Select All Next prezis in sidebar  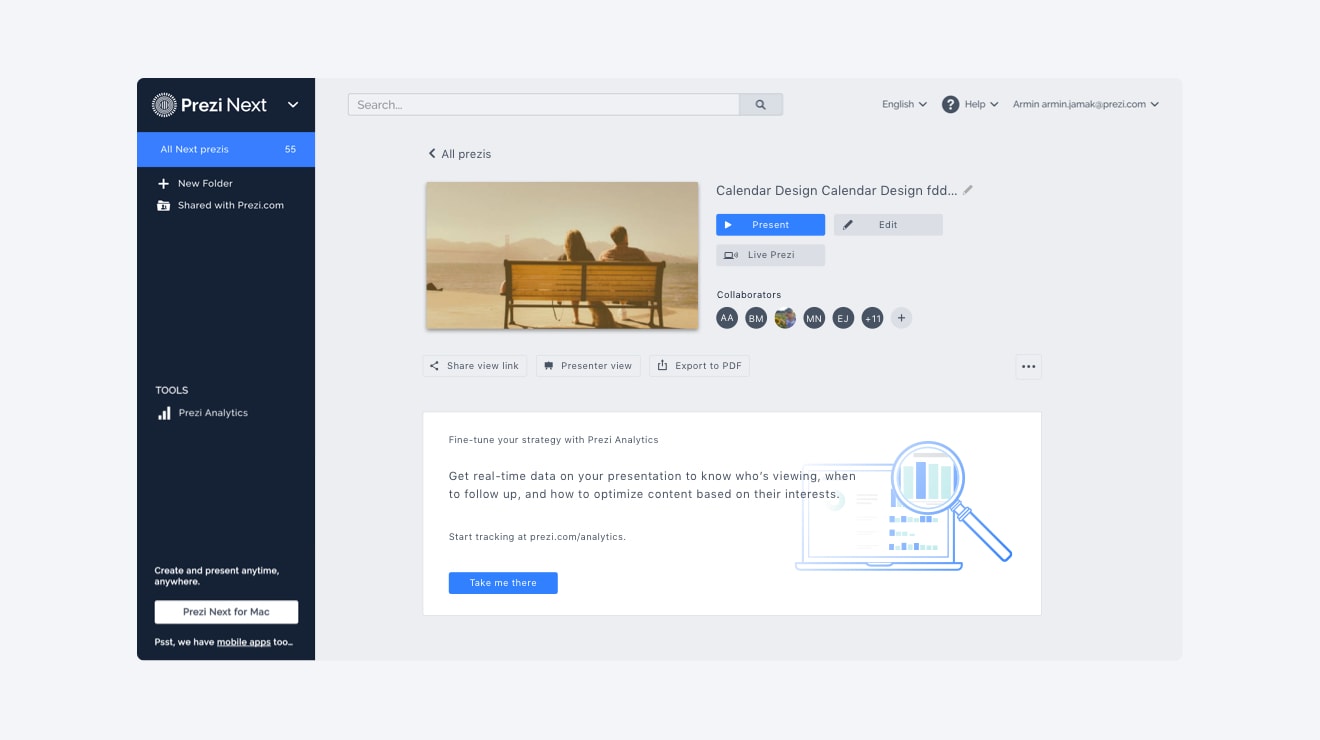(226, 149)
